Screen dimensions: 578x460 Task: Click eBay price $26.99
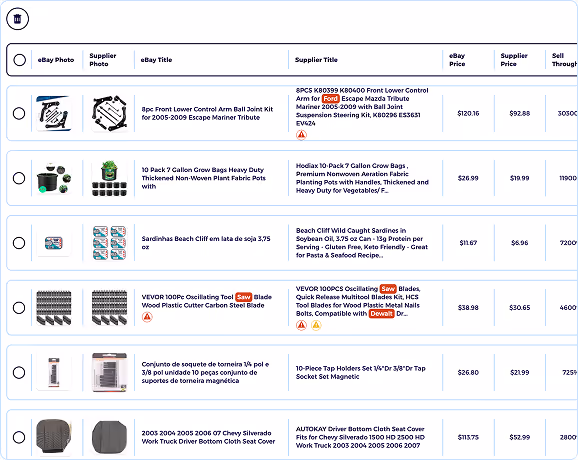pos(468,178)
